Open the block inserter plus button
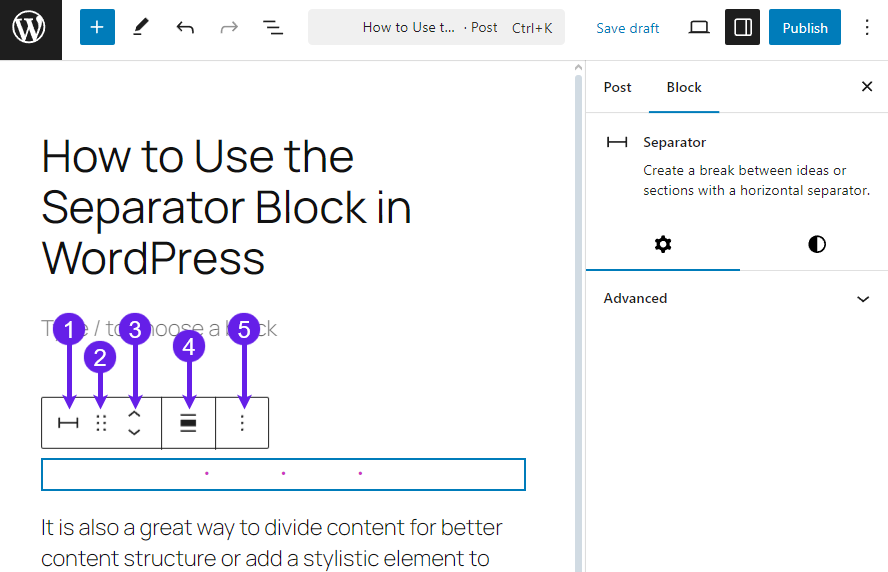The image size is (888, 572). point(97,27)
